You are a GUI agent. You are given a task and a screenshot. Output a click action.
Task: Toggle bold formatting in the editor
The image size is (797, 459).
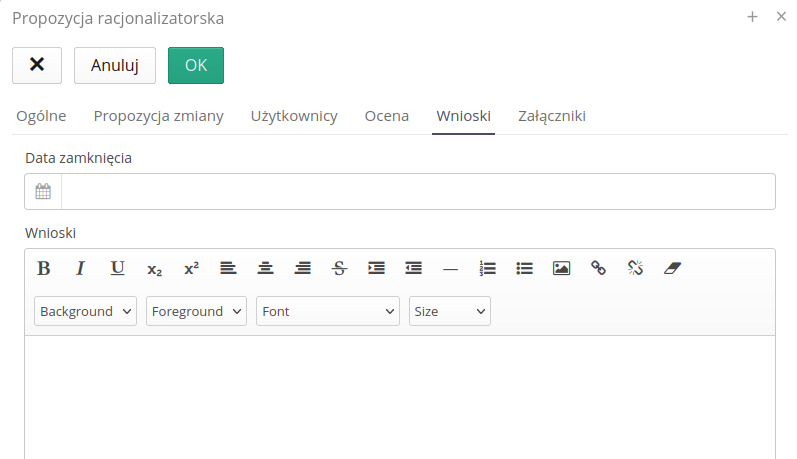coord(43,268)
